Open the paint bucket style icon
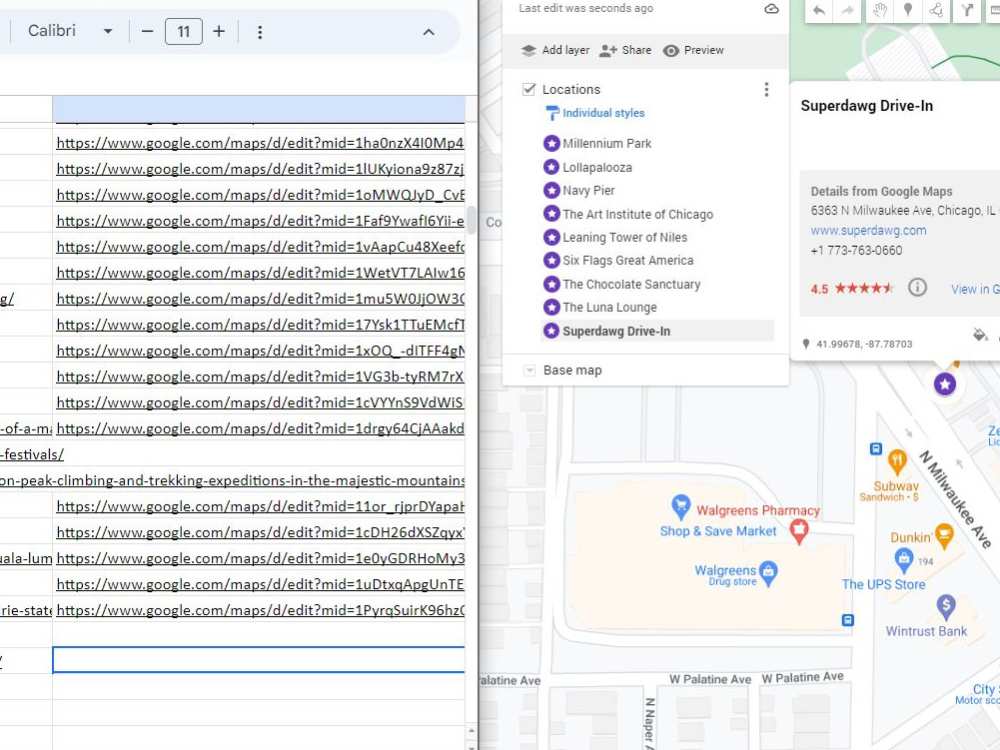The height and width of the screenshot is (750, 1000). coord(980,335)
